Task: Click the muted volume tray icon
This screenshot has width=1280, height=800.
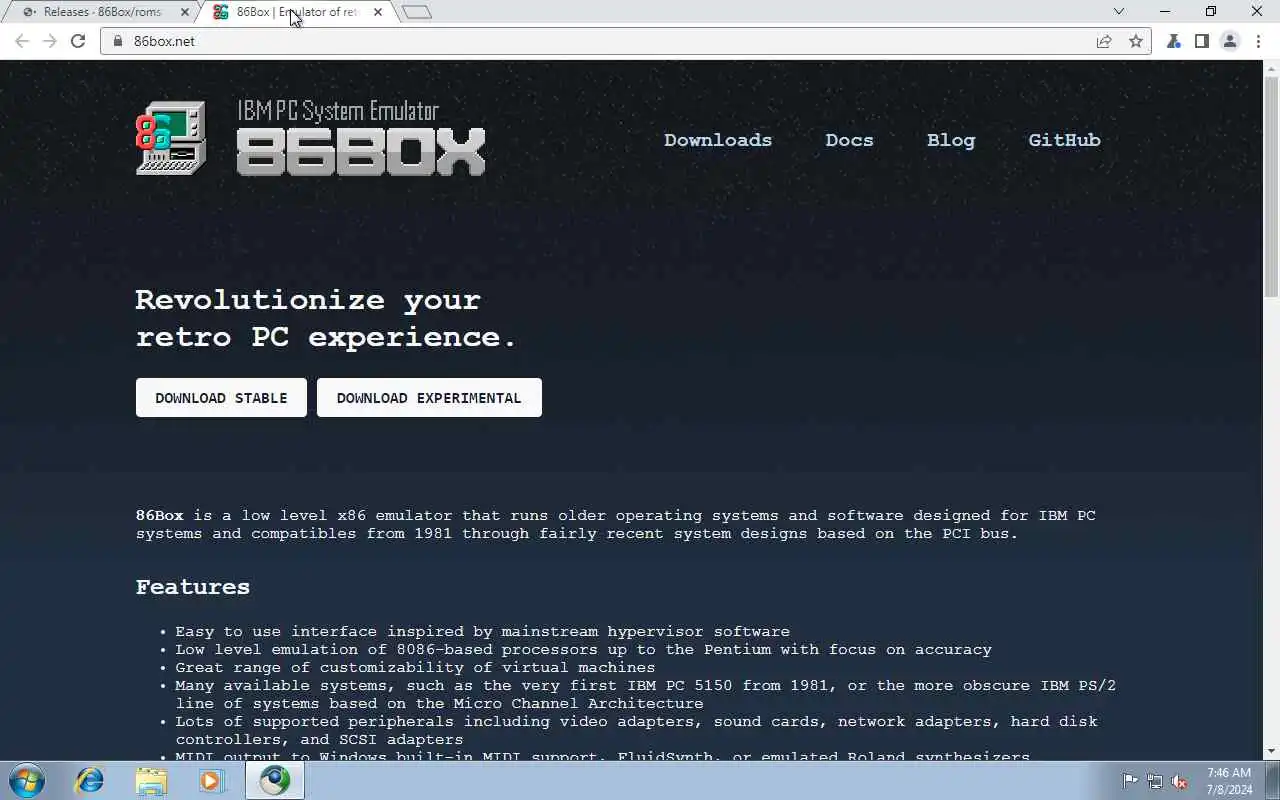Action: [x=1180, y=781]
